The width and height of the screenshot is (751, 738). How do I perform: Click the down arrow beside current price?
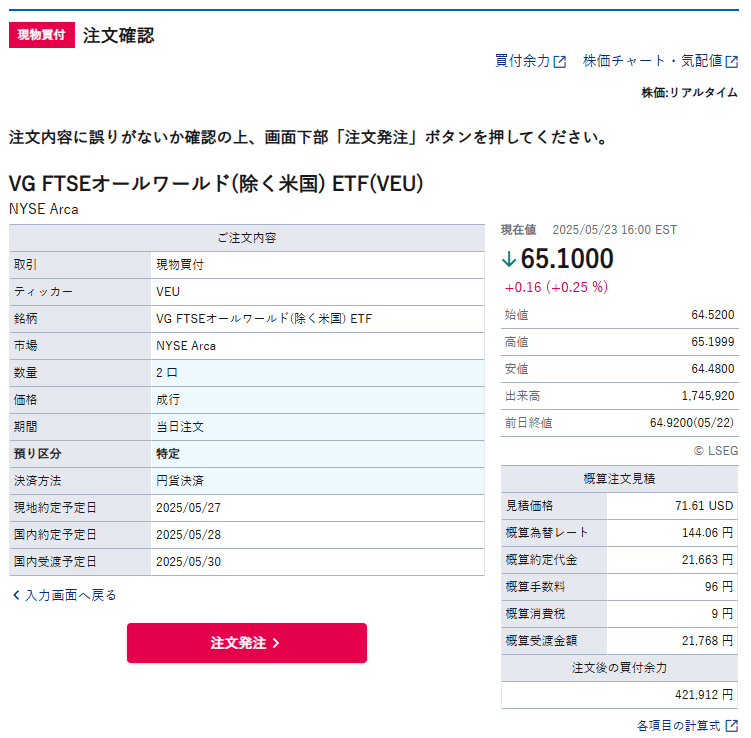[509, 259]
